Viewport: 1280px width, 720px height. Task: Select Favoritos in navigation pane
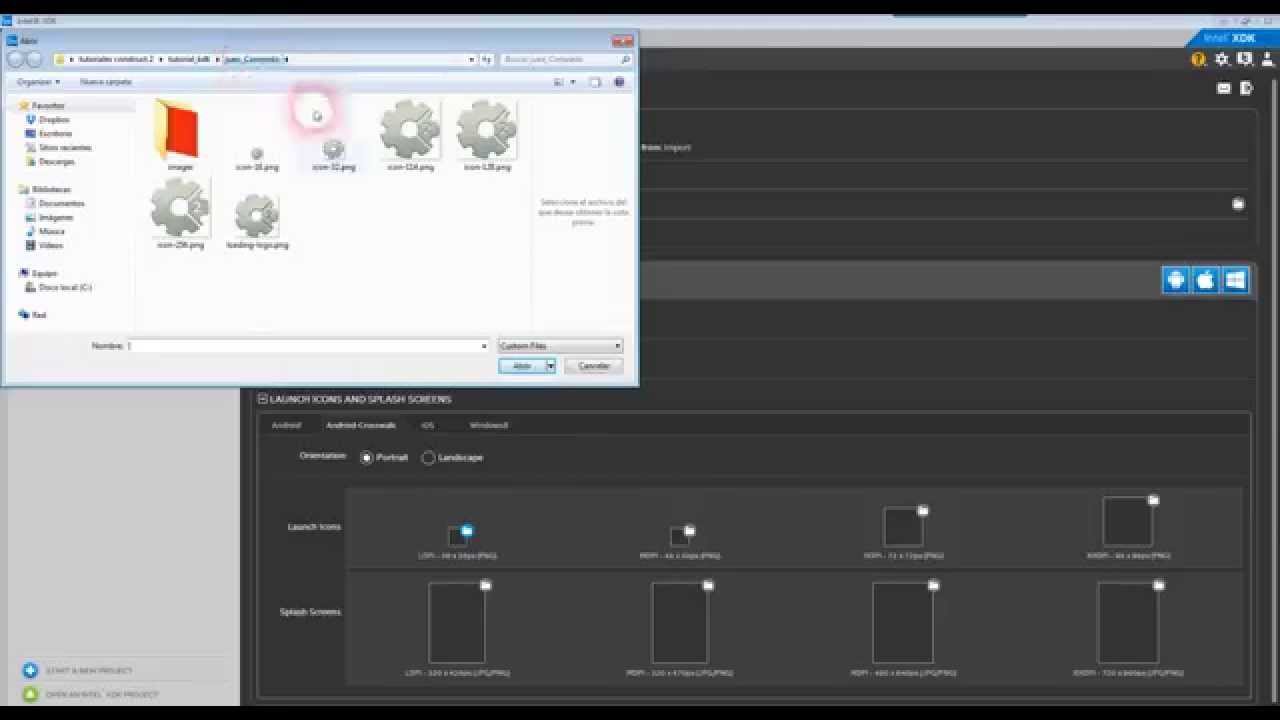(x=47, y=105)
